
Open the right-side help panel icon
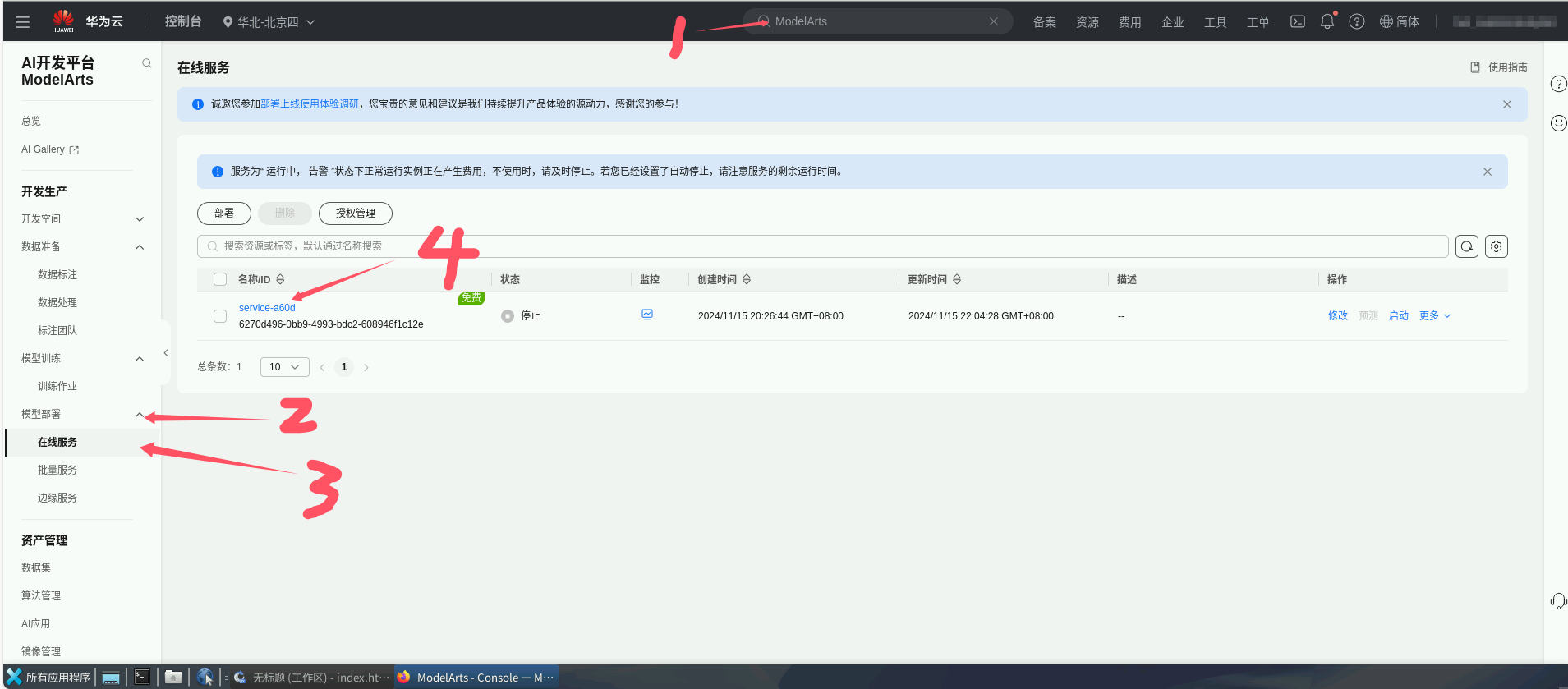click(1558, 84)
